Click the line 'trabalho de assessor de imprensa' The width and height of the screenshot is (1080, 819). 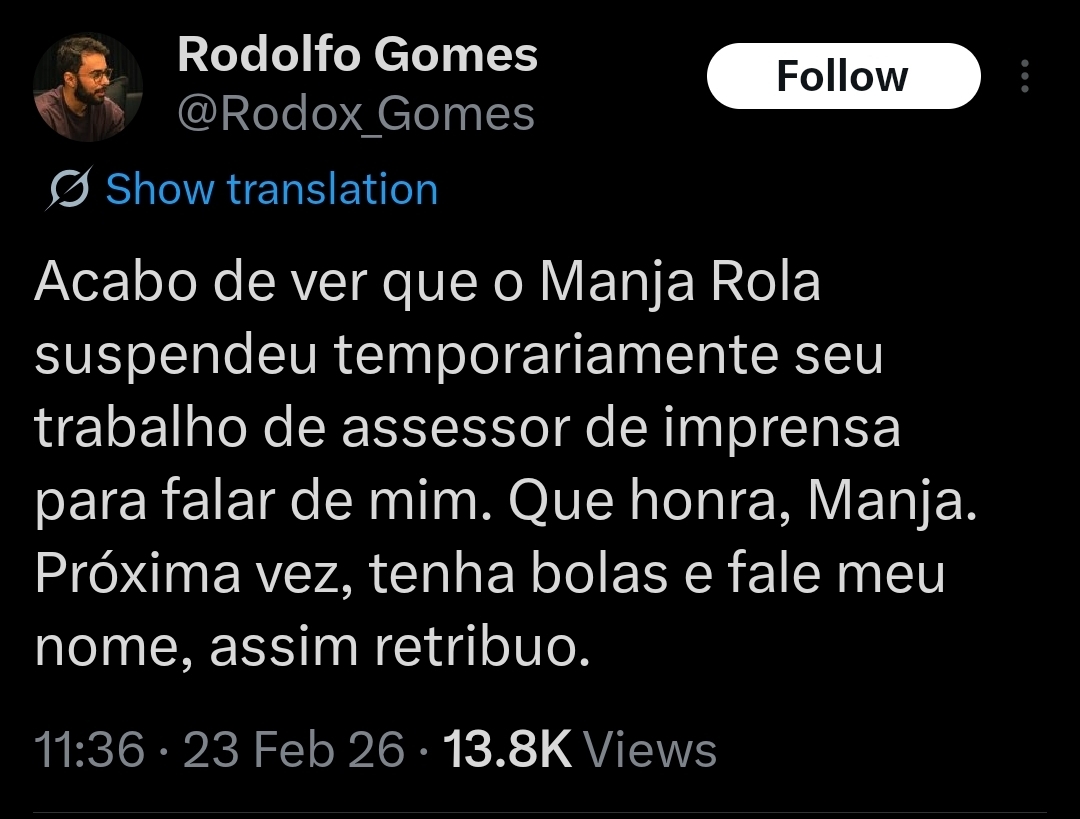[467, 429]
